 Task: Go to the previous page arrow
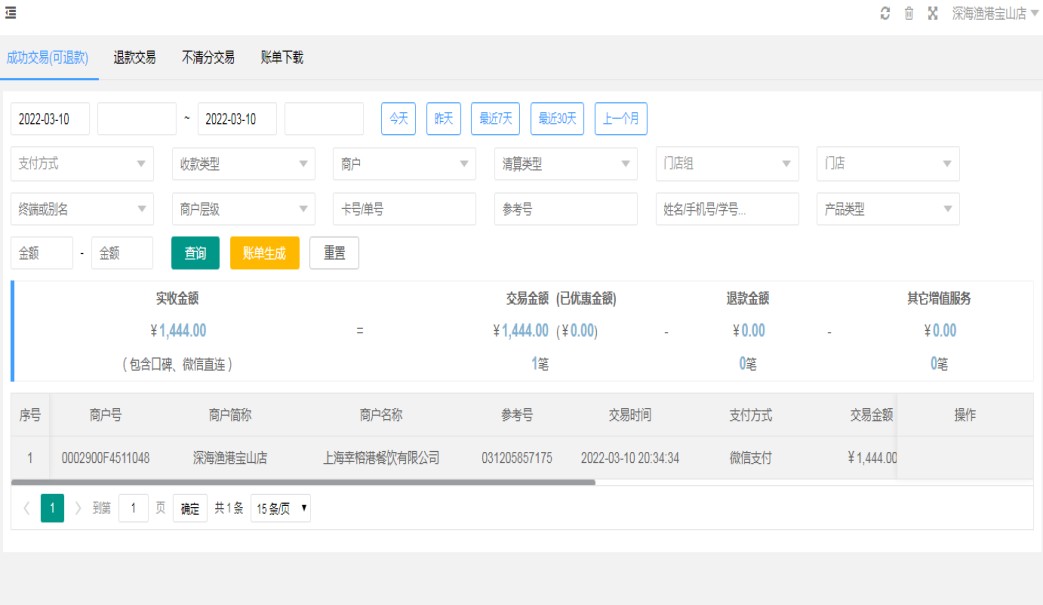[x=26, y=508]
